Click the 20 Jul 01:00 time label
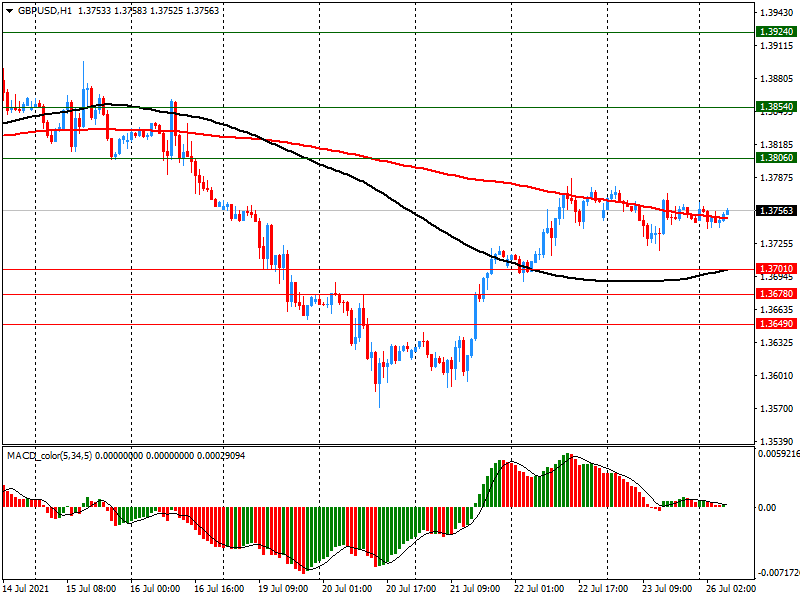Viewport: 800px width, 600px height. pos(347,589)
